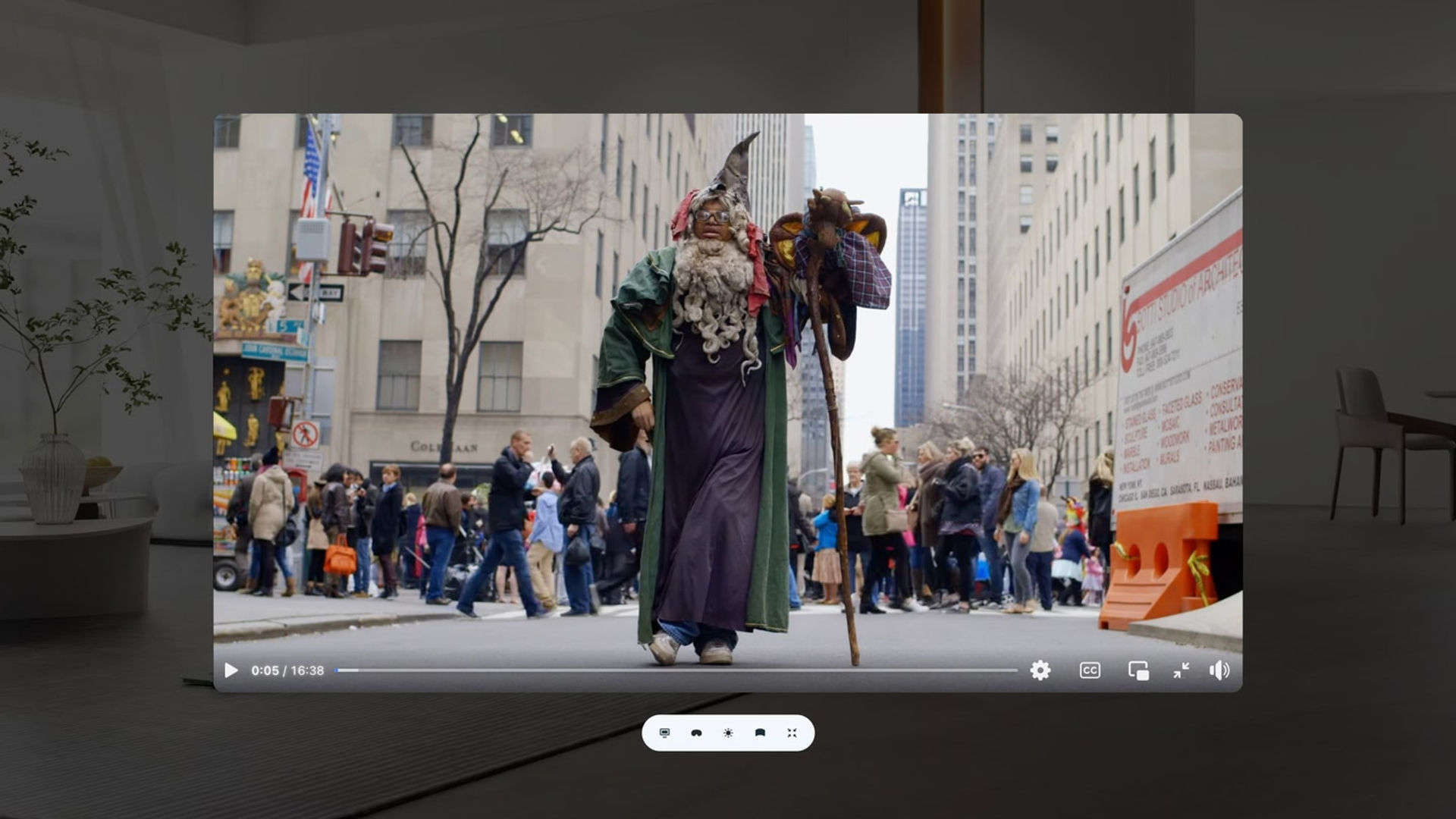Click the 0:05 elapsed time label
Screen dimensions: 1456x819
265,670
